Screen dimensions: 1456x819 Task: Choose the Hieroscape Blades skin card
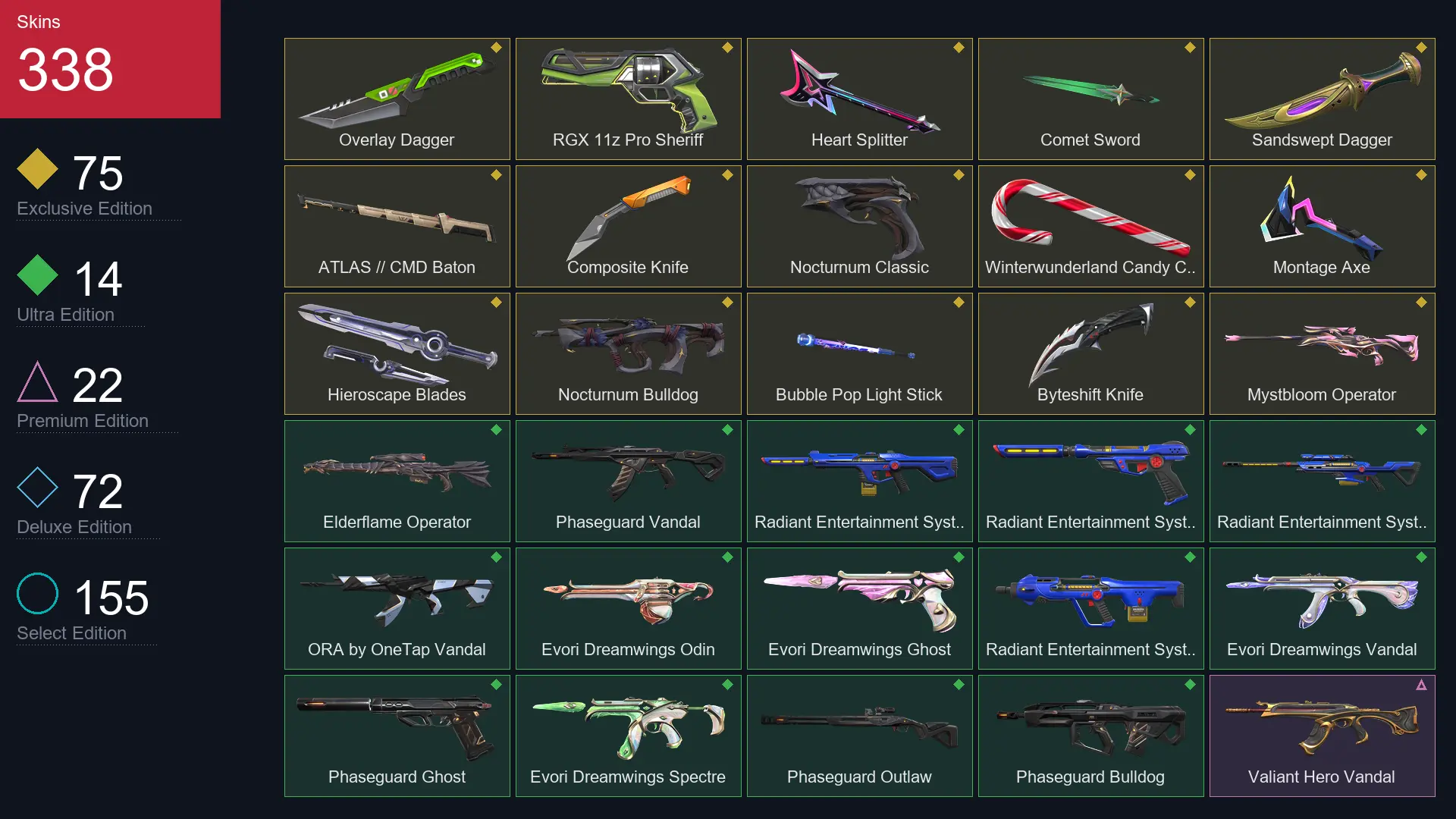pos(397,353)
